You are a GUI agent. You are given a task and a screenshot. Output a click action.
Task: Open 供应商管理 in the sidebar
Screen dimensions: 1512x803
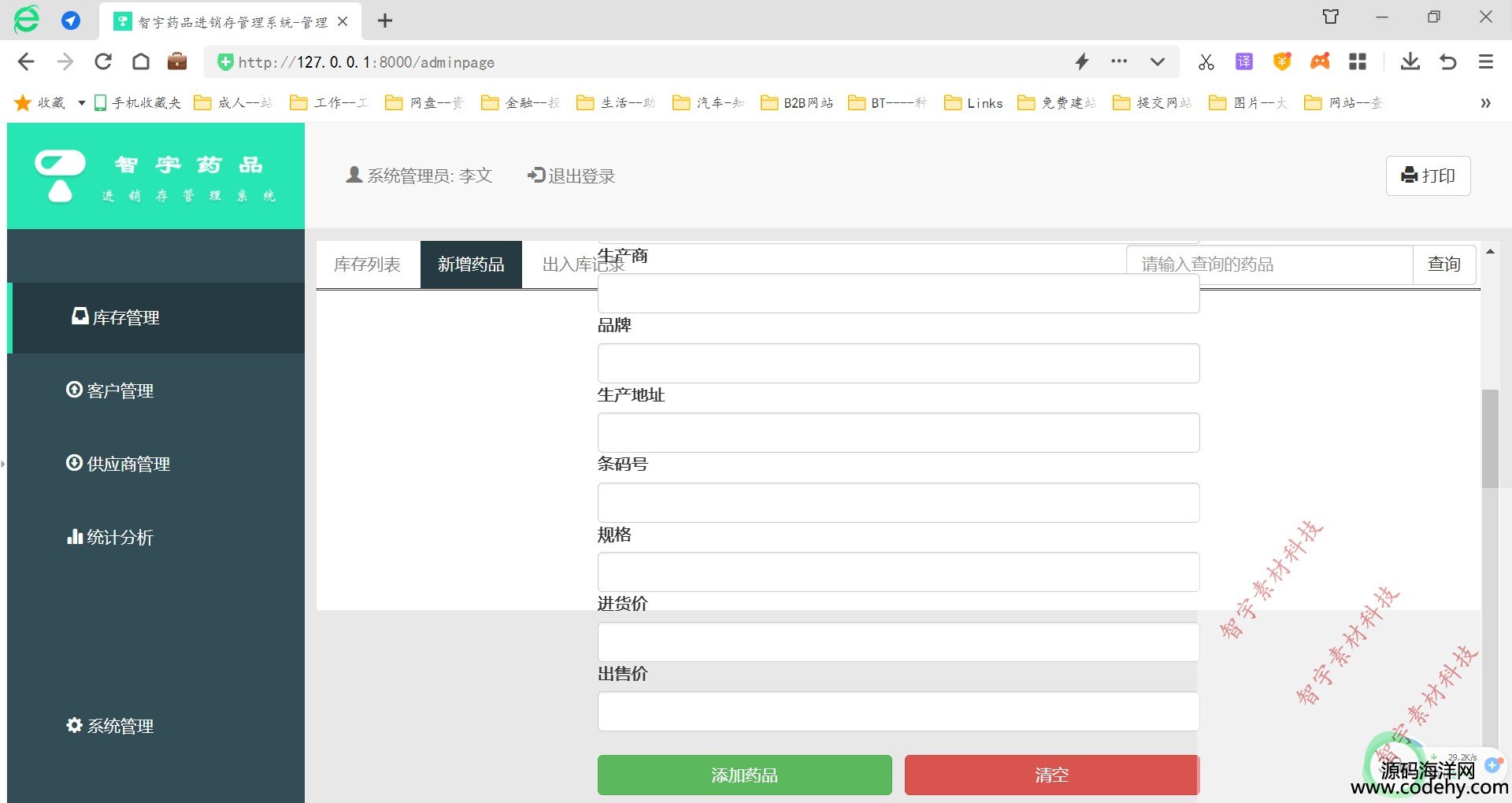click(128, 464)
